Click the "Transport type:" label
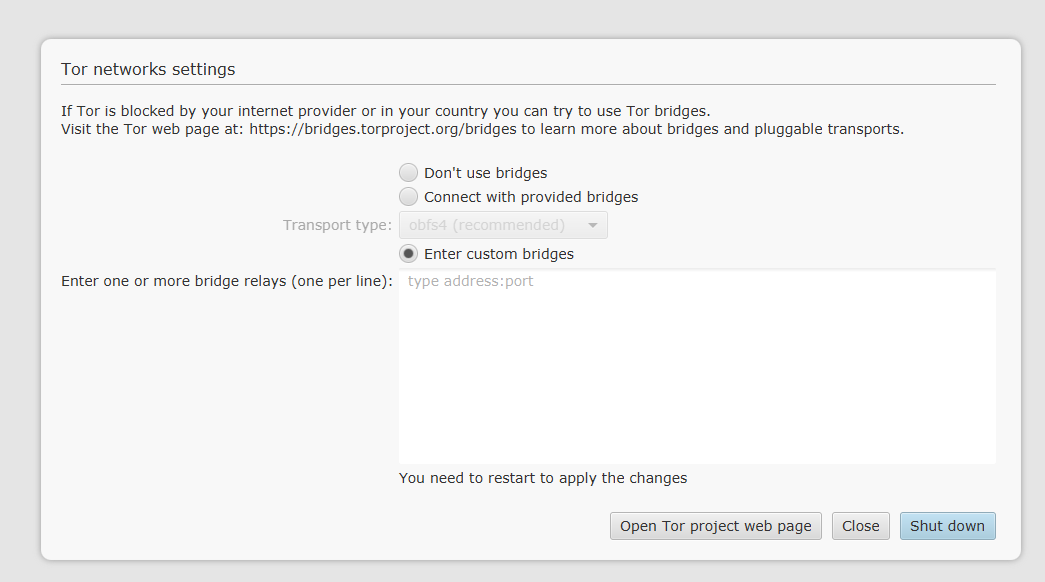 point(337,225)
